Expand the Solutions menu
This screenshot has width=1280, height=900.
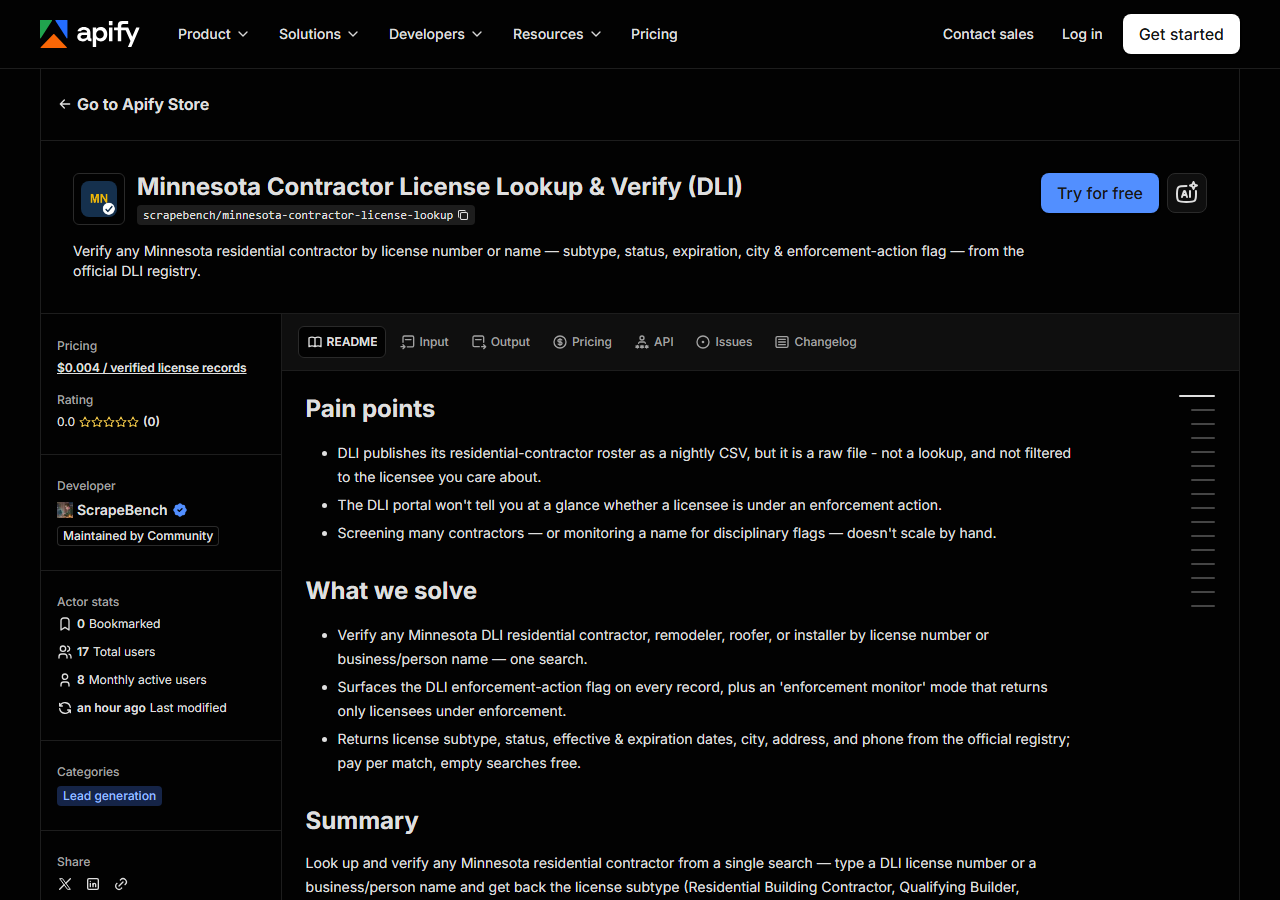[x=318, y=34]
